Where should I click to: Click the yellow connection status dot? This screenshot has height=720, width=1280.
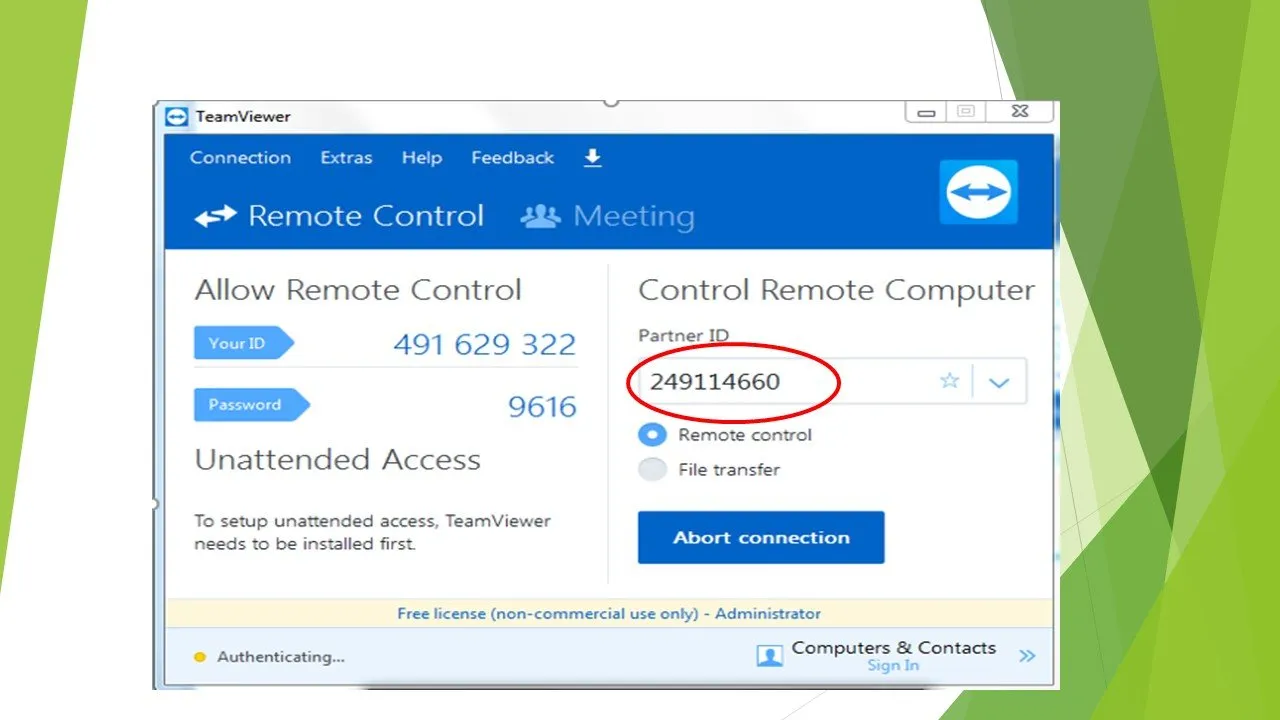(x=200, y=657)
